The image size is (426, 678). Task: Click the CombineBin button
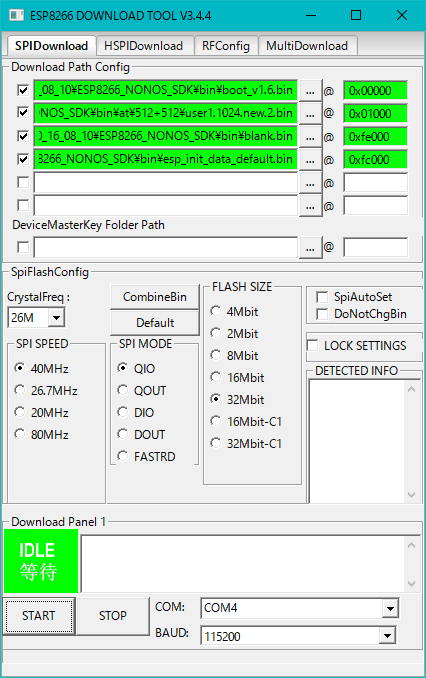[x=155, y=297]
